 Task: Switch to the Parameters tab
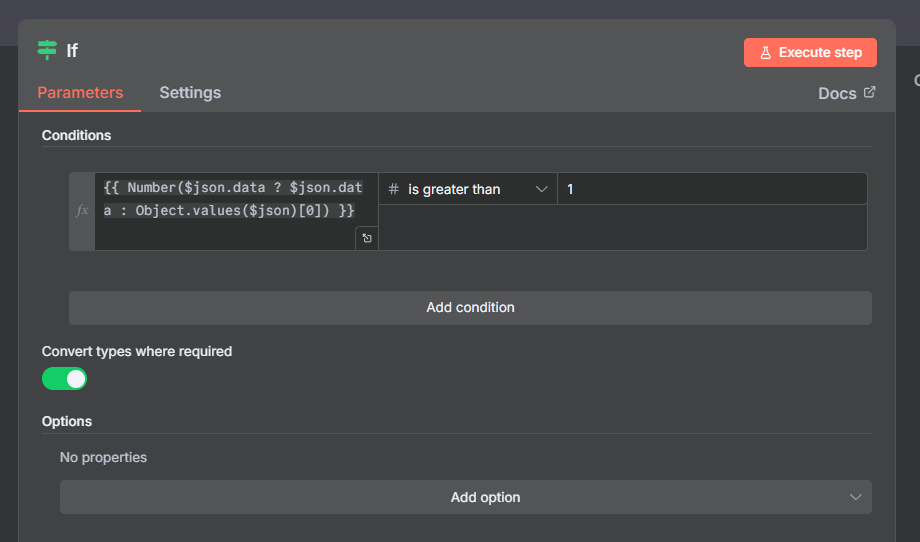click(x=80, y=92)
